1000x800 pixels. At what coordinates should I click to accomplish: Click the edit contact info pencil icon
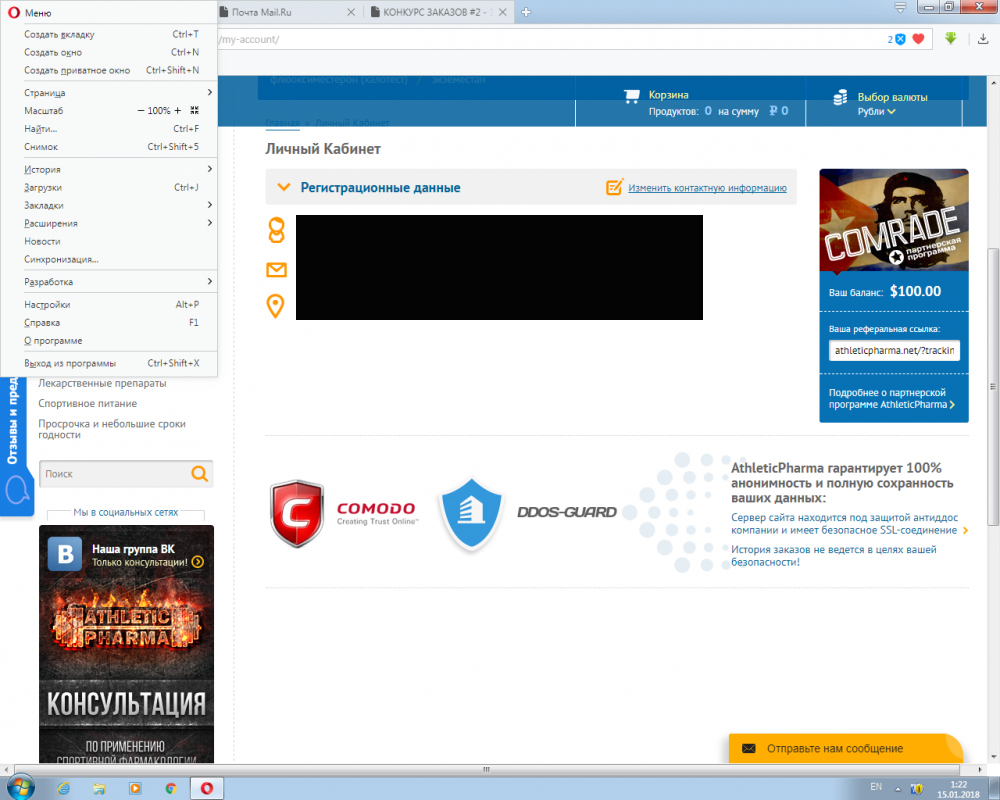(615, 187)
